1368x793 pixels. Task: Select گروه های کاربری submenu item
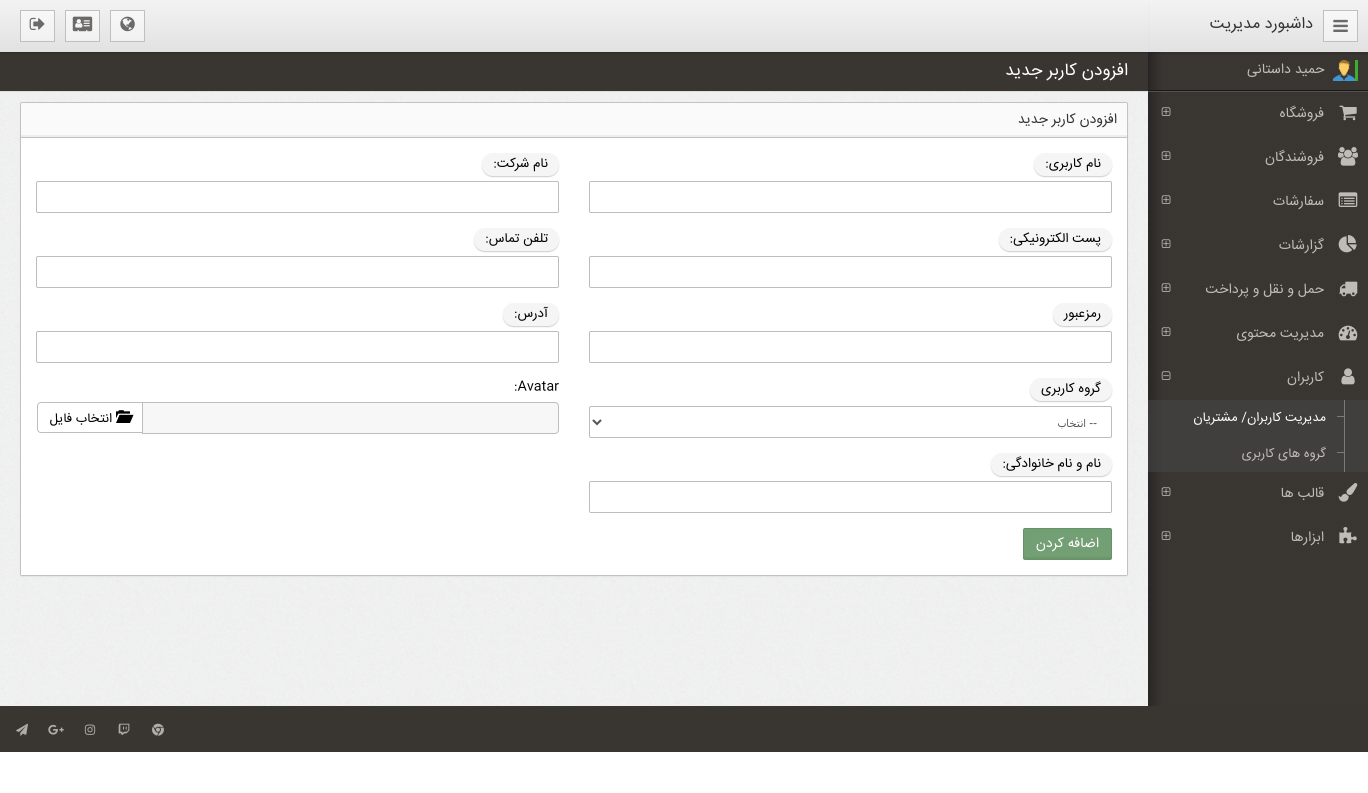point(1283,454)
